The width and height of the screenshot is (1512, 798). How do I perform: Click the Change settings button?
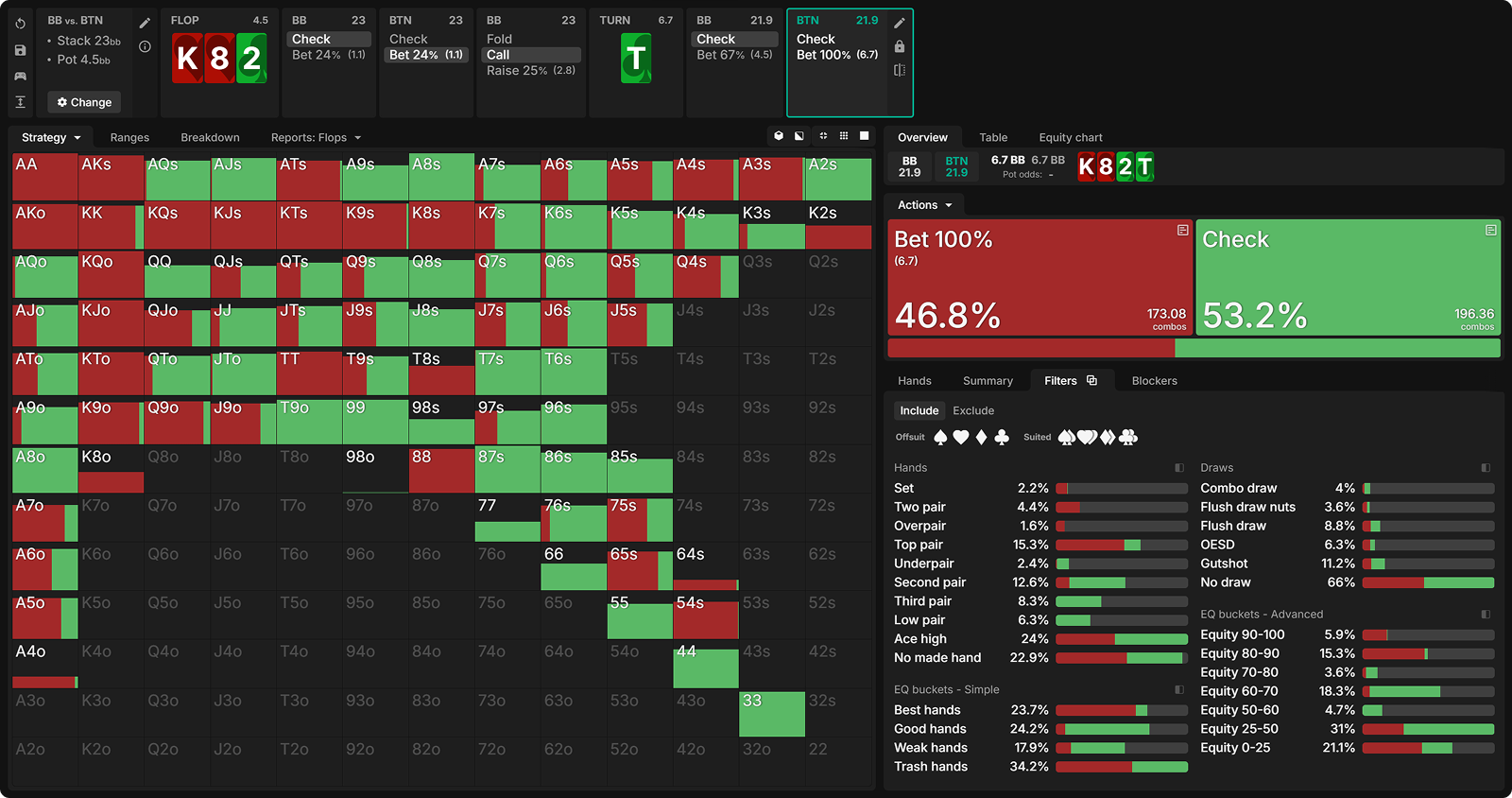84,102
